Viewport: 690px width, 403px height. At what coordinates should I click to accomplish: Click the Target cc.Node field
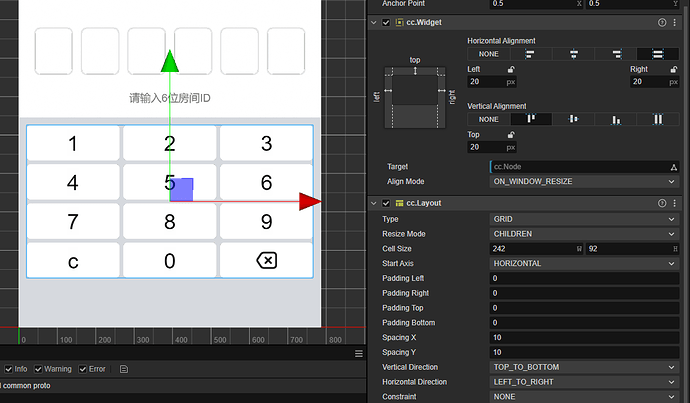point(584,167)
